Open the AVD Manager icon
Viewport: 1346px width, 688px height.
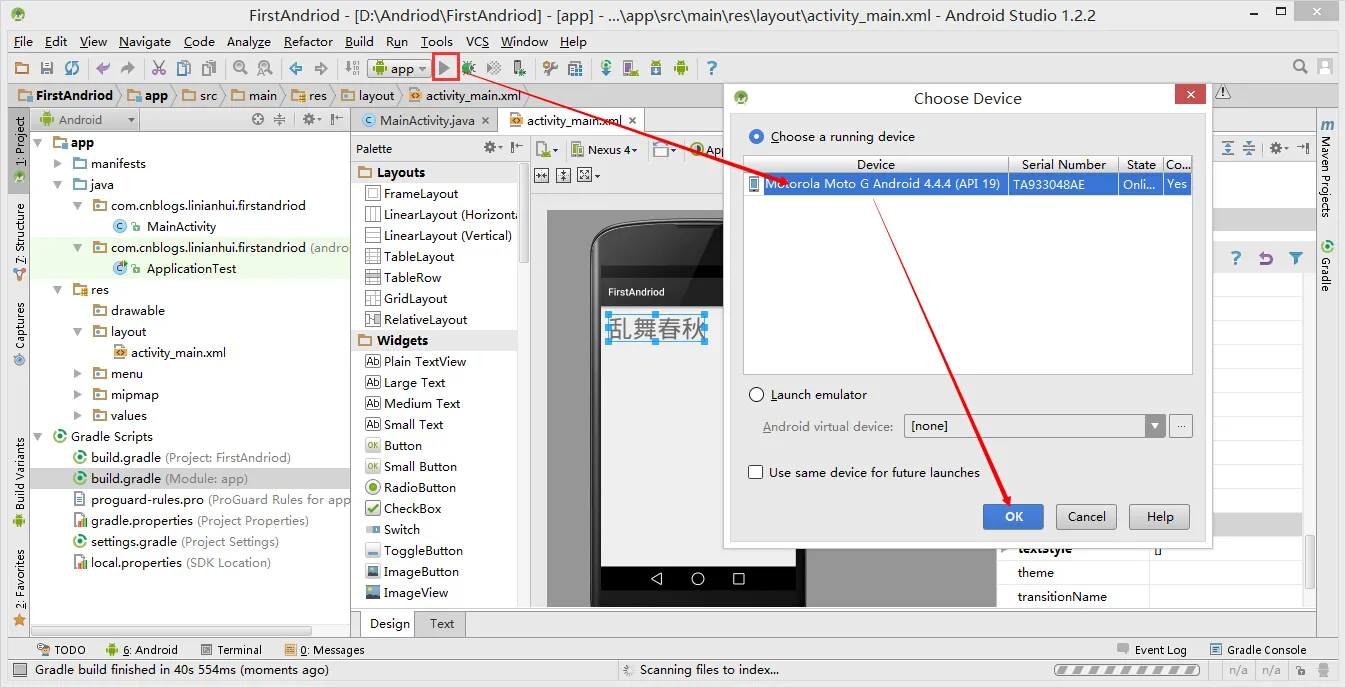(x=631, y=68)
